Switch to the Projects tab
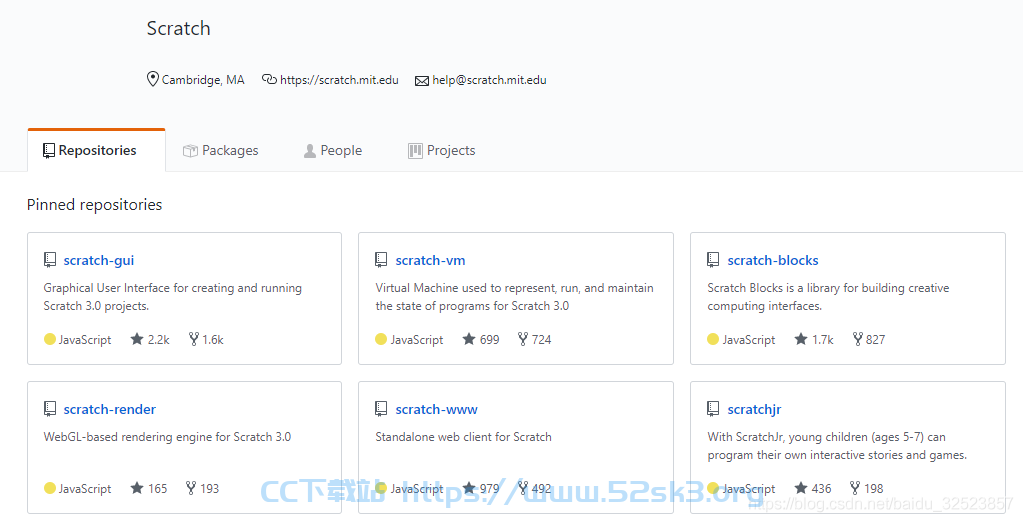 click(x=442, y=151)
